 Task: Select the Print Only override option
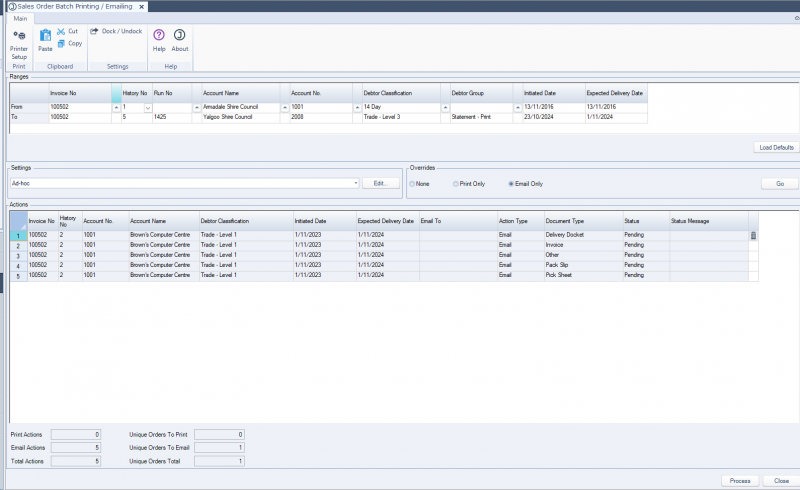[456, 184]
